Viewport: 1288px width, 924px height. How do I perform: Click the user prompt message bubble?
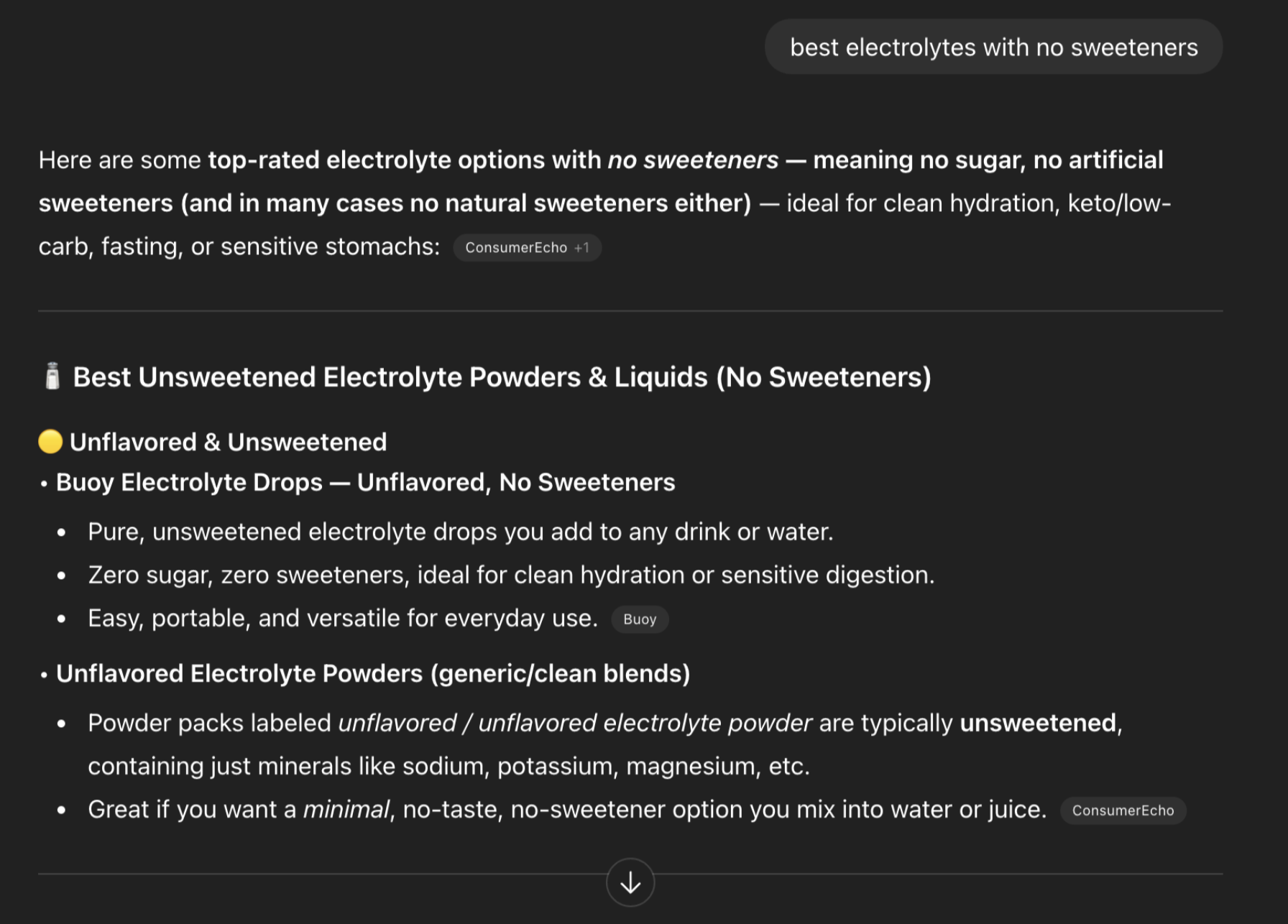pyautogui.click(x=993, y=47)
